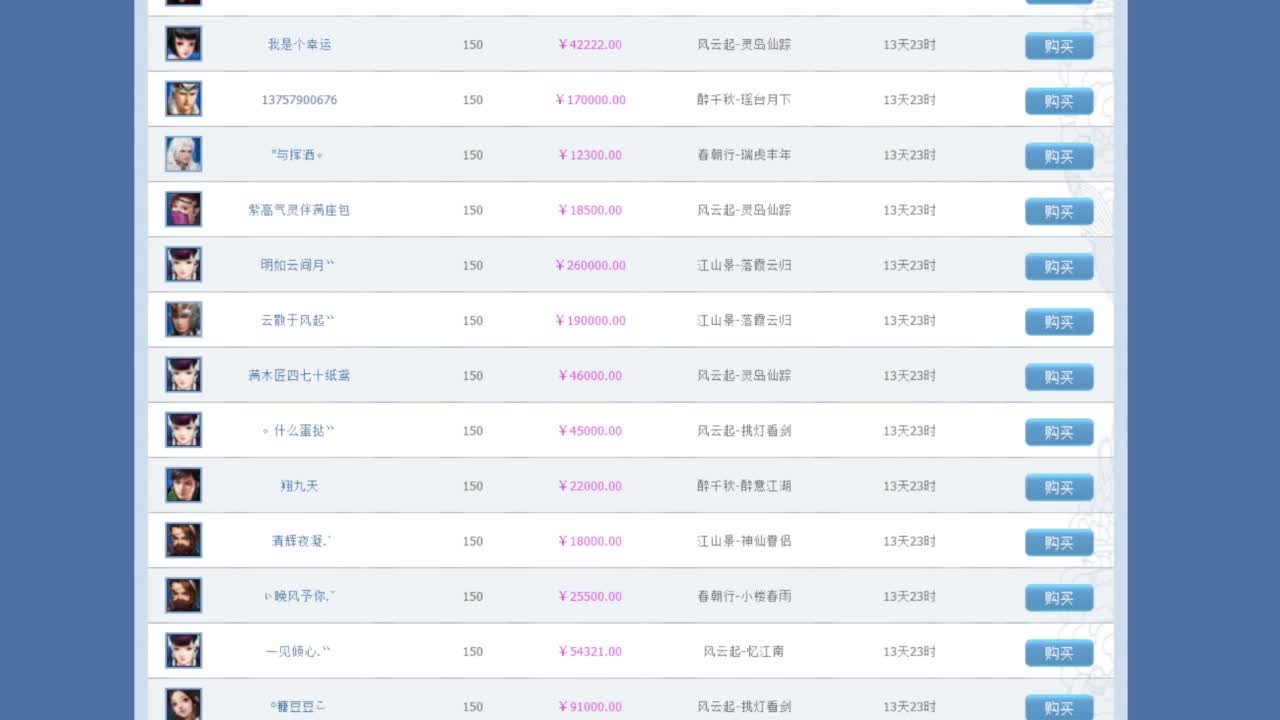Click the white-haired avatar priced ¥12300.00
Viewport: 1280px width, 720px height.
[x=183, y=154]
